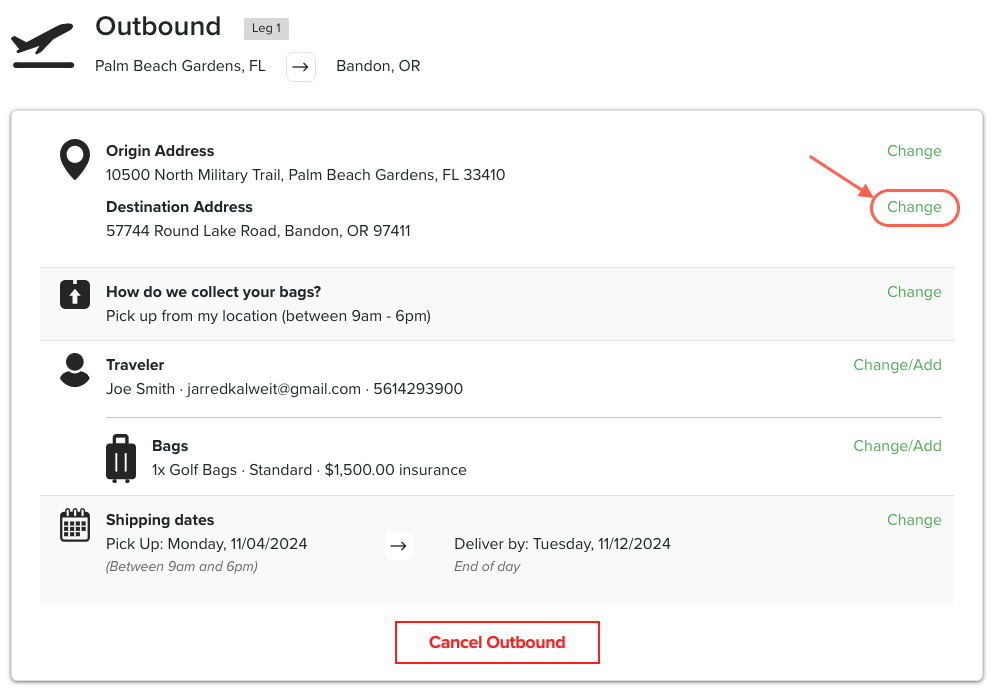Screen dimensions: 994x691
Task: Change the Shipping dates
Action: (x=914, y=520)
